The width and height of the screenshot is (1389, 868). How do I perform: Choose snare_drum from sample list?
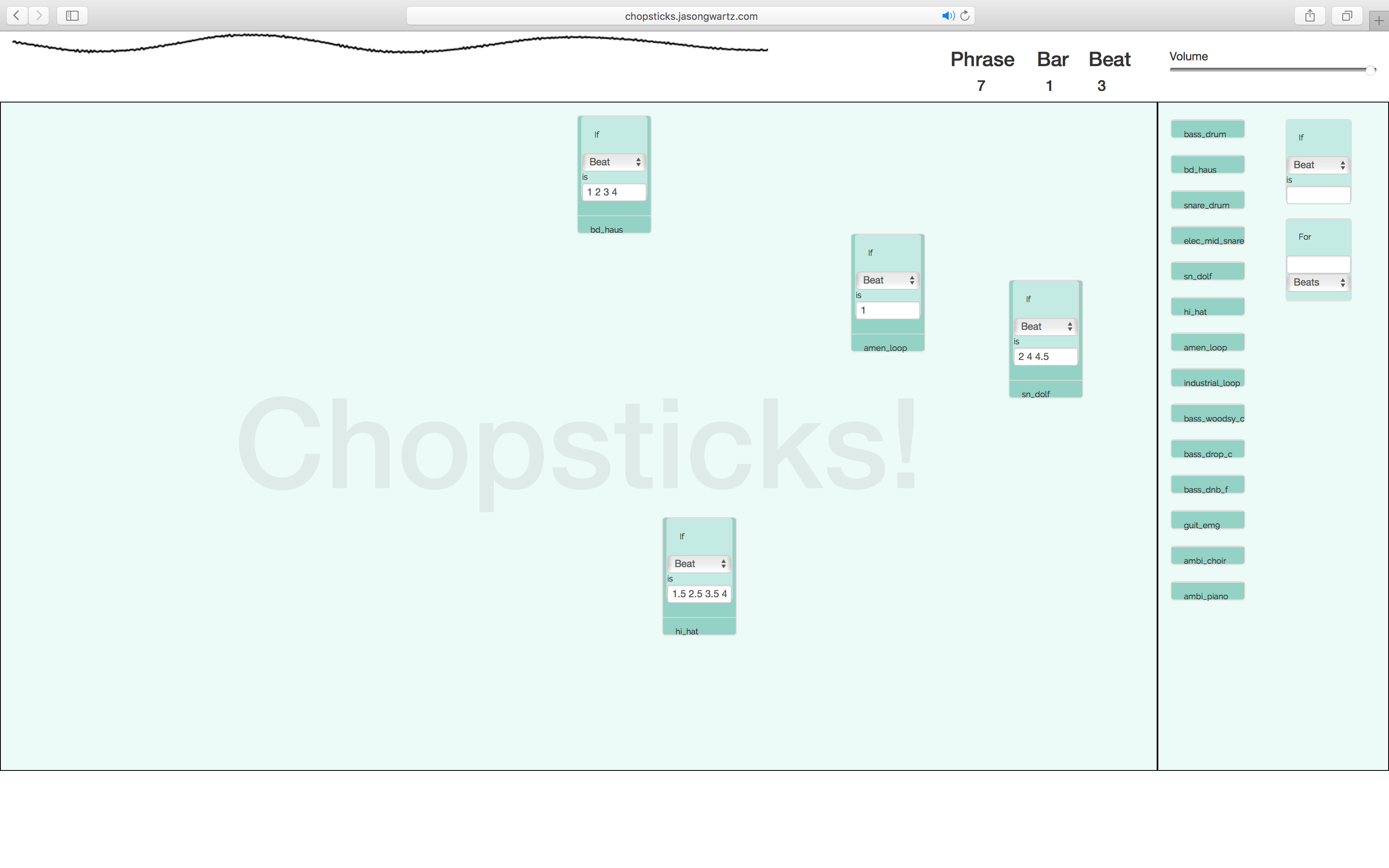1207,200
